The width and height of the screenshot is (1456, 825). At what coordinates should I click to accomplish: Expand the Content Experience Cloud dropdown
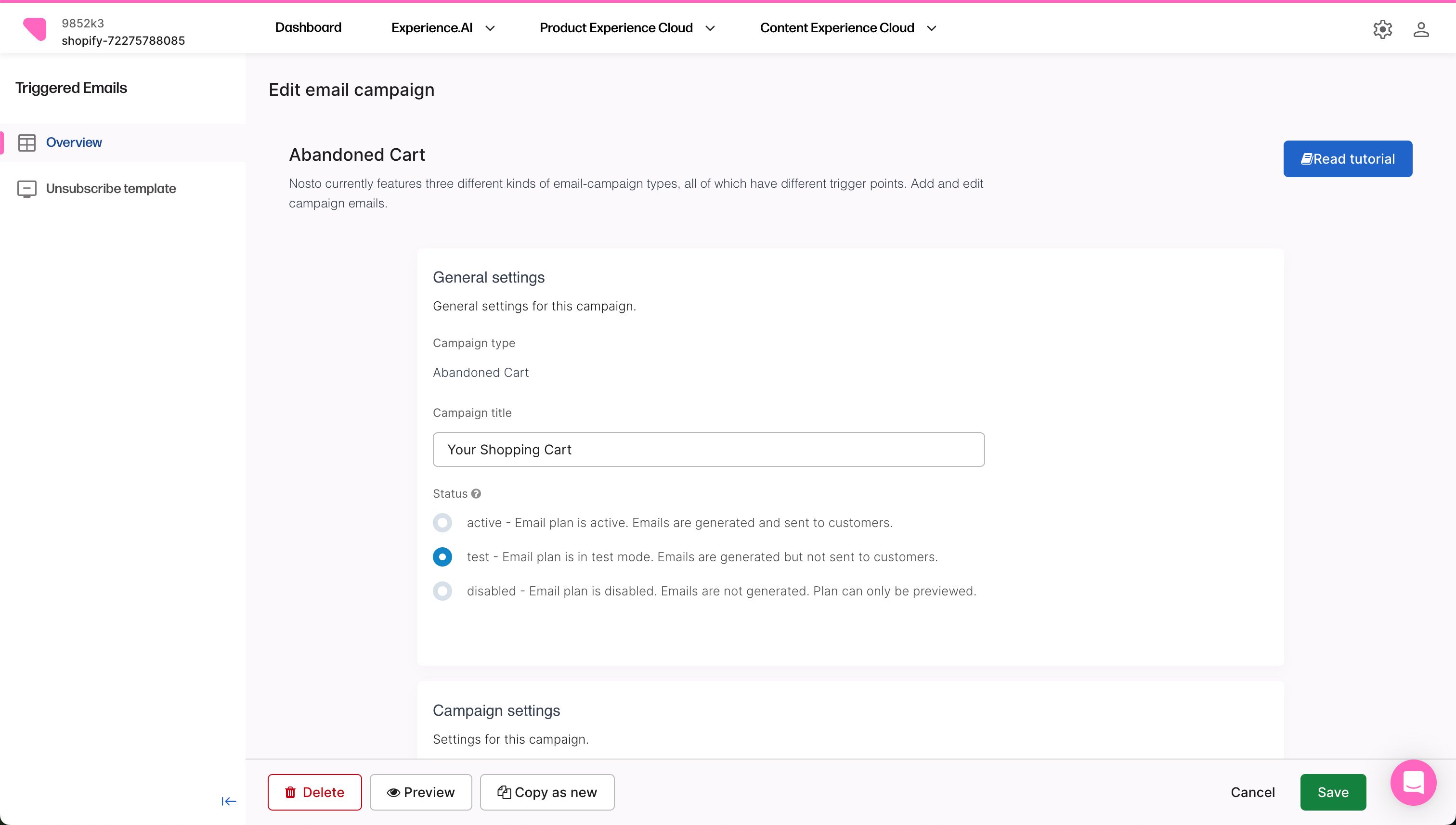[x=932, y=28]
